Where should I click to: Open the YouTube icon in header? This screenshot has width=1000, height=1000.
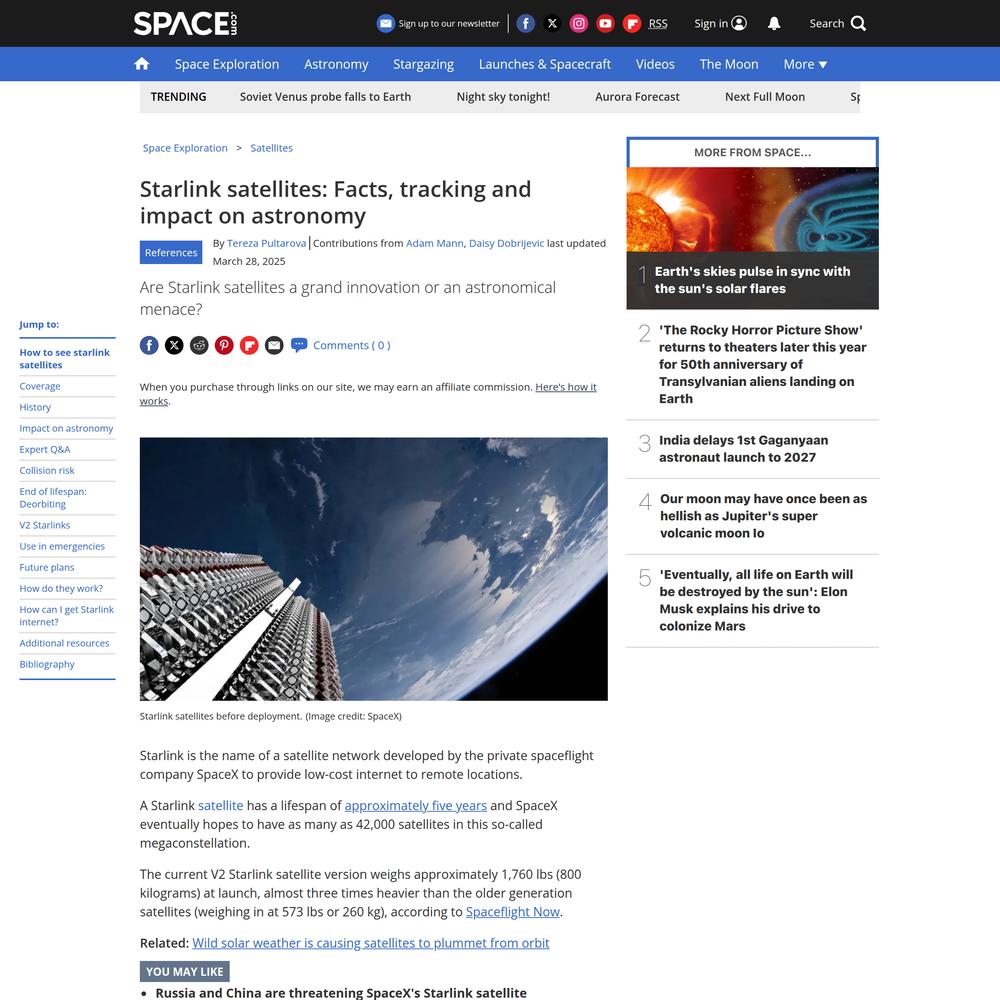pos(605,24)
